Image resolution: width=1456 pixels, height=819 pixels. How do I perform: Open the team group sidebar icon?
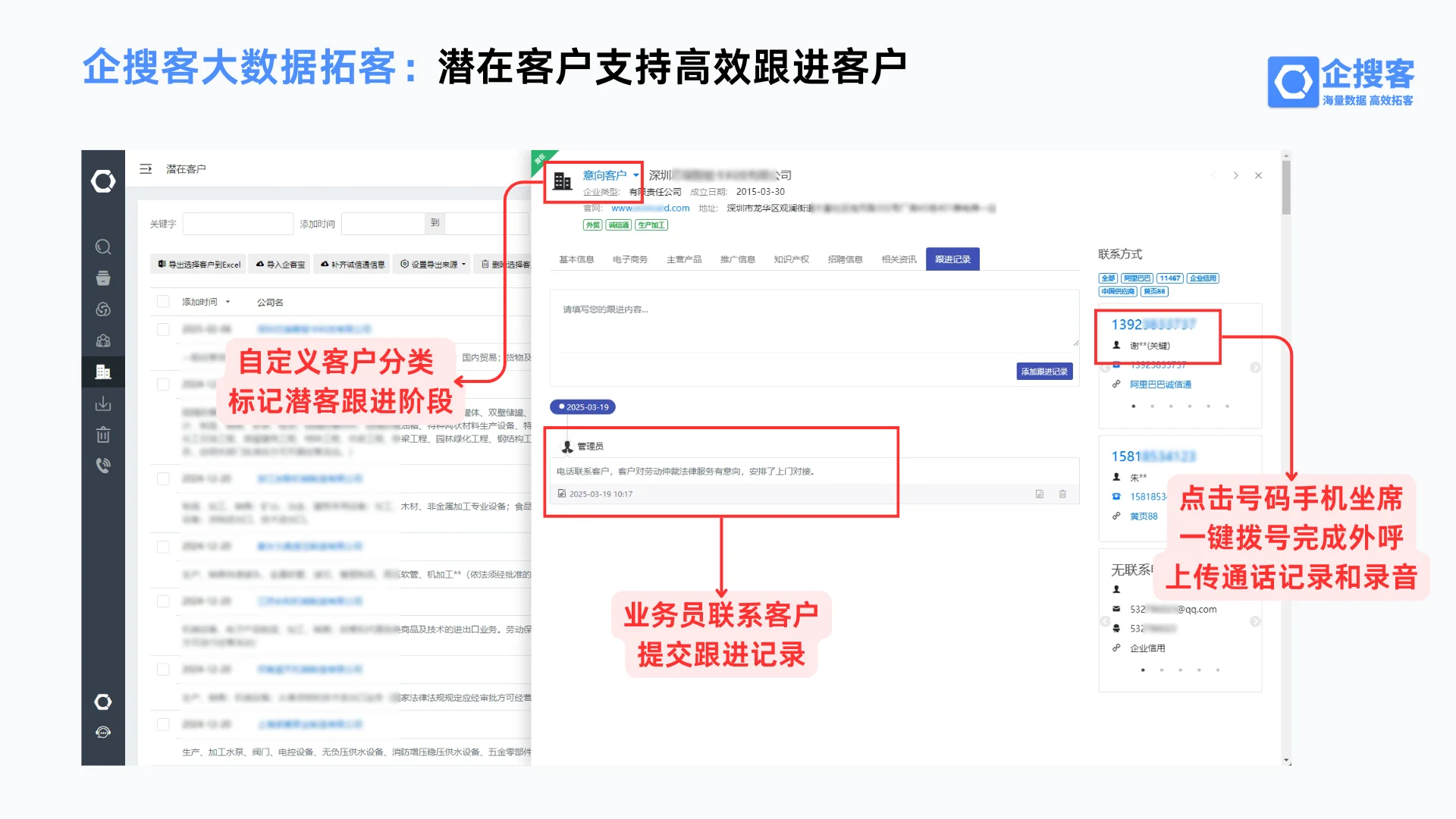(x=103, y=340)
